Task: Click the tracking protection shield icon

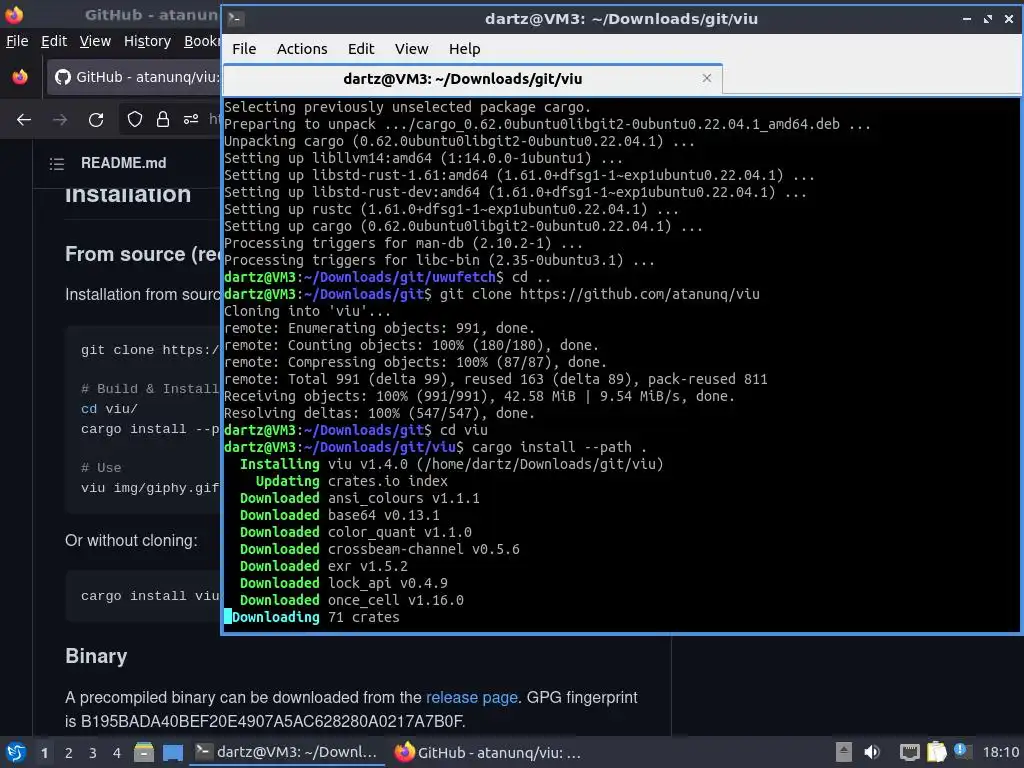Action: (x=135, y=120)
